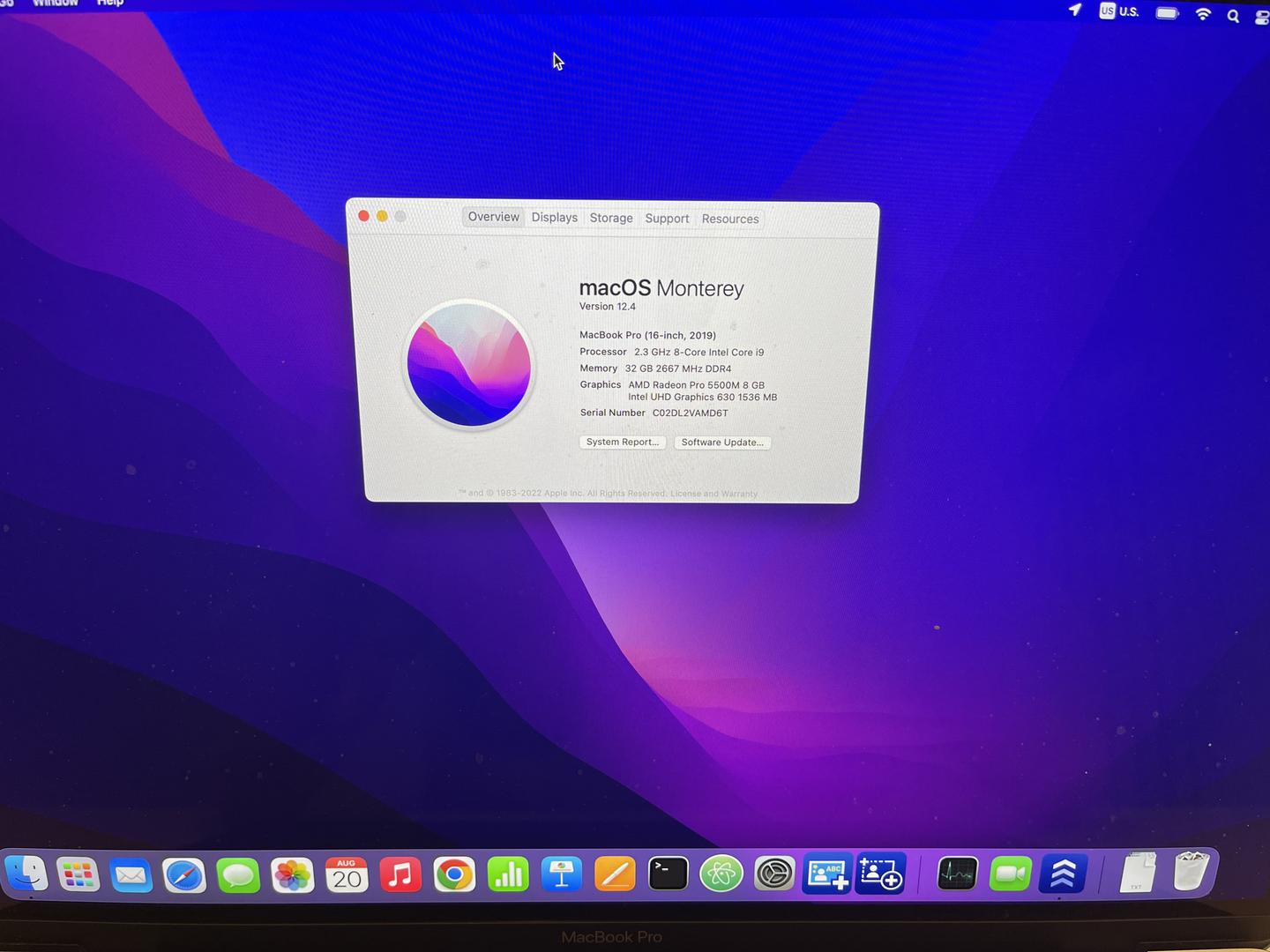Open the Wi-Fi menu bar icon
Image resolution: width=1270 pixels, height=952 pixels.
tap(1203, 13)
